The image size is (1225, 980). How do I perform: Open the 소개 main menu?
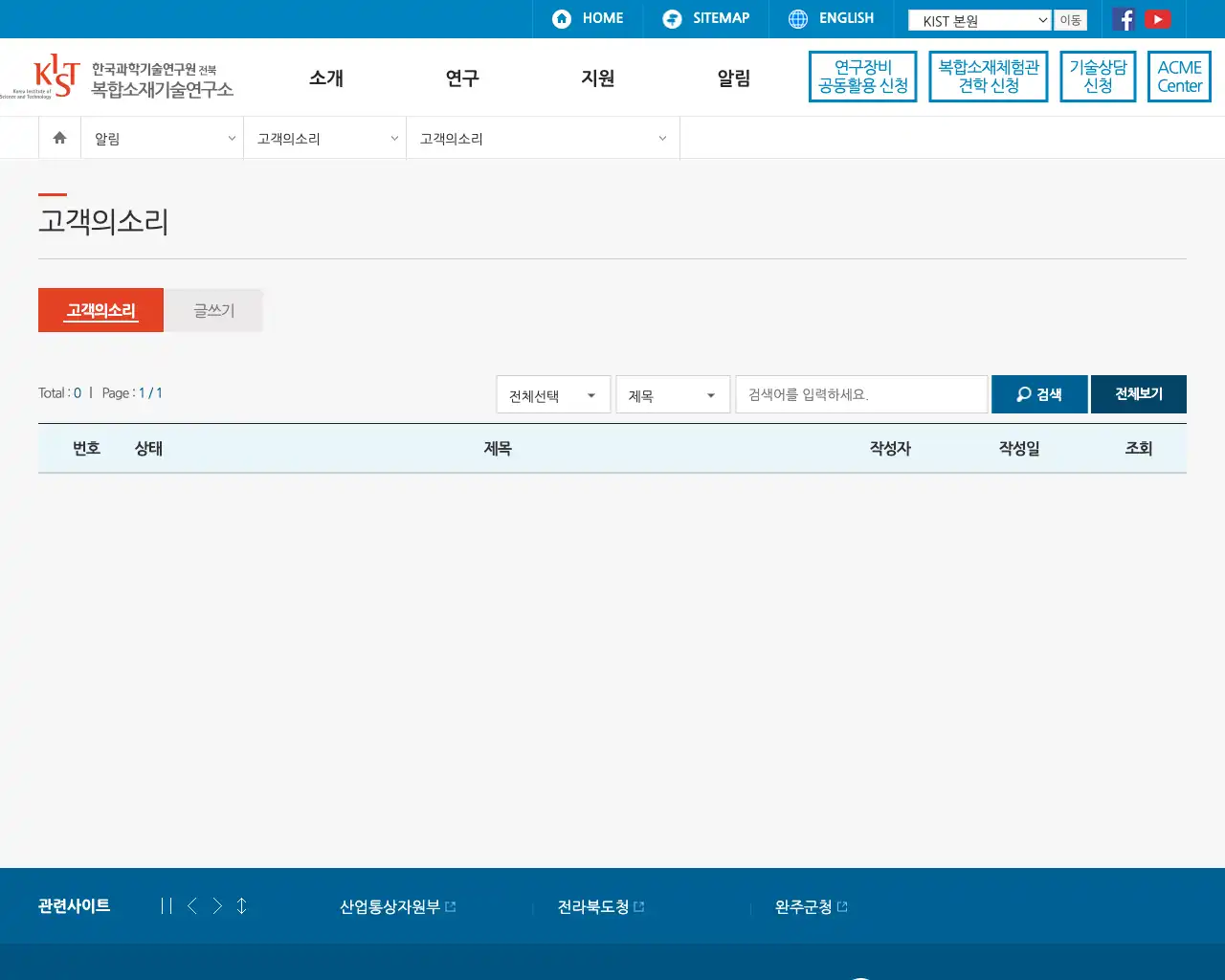coord(326,78)
